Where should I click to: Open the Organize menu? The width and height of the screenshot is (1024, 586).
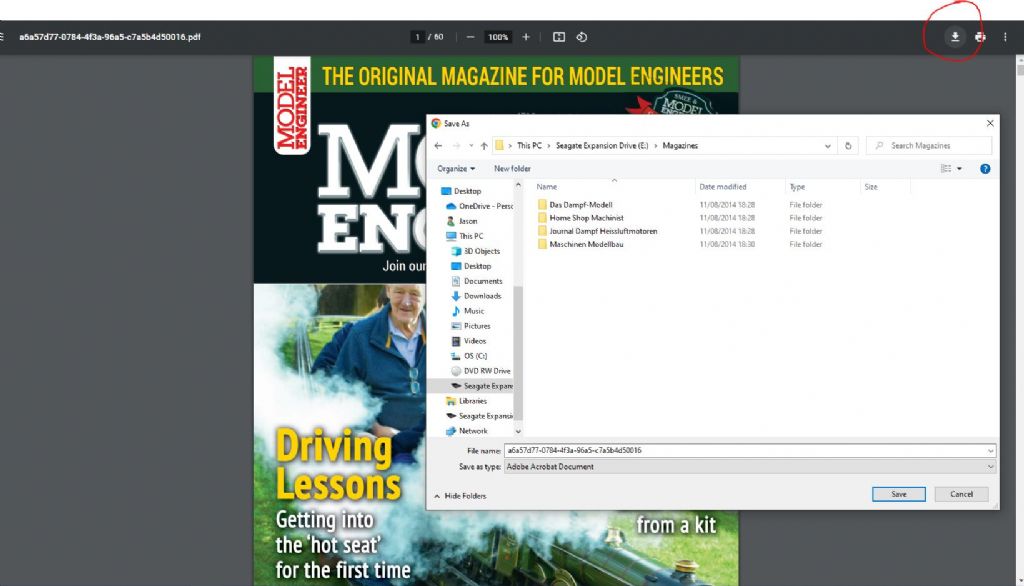[456, 169]
